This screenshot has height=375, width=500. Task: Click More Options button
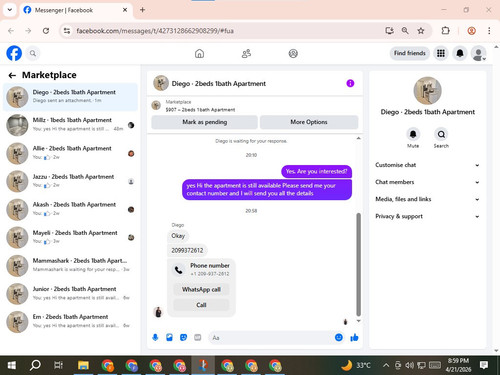[309, 122]
